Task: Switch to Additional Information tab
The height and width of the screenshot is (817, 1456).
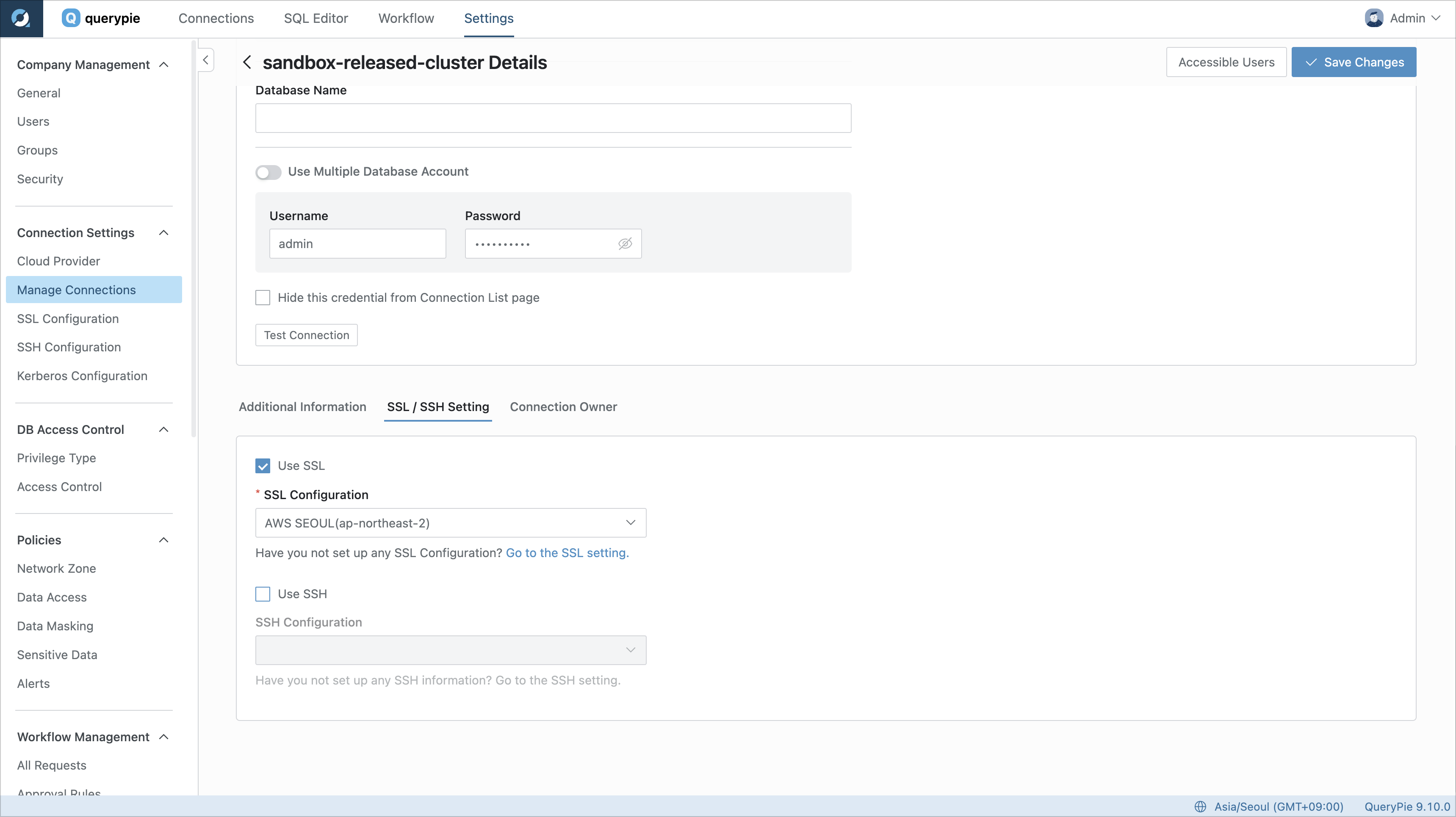Action: click(302, 406)
